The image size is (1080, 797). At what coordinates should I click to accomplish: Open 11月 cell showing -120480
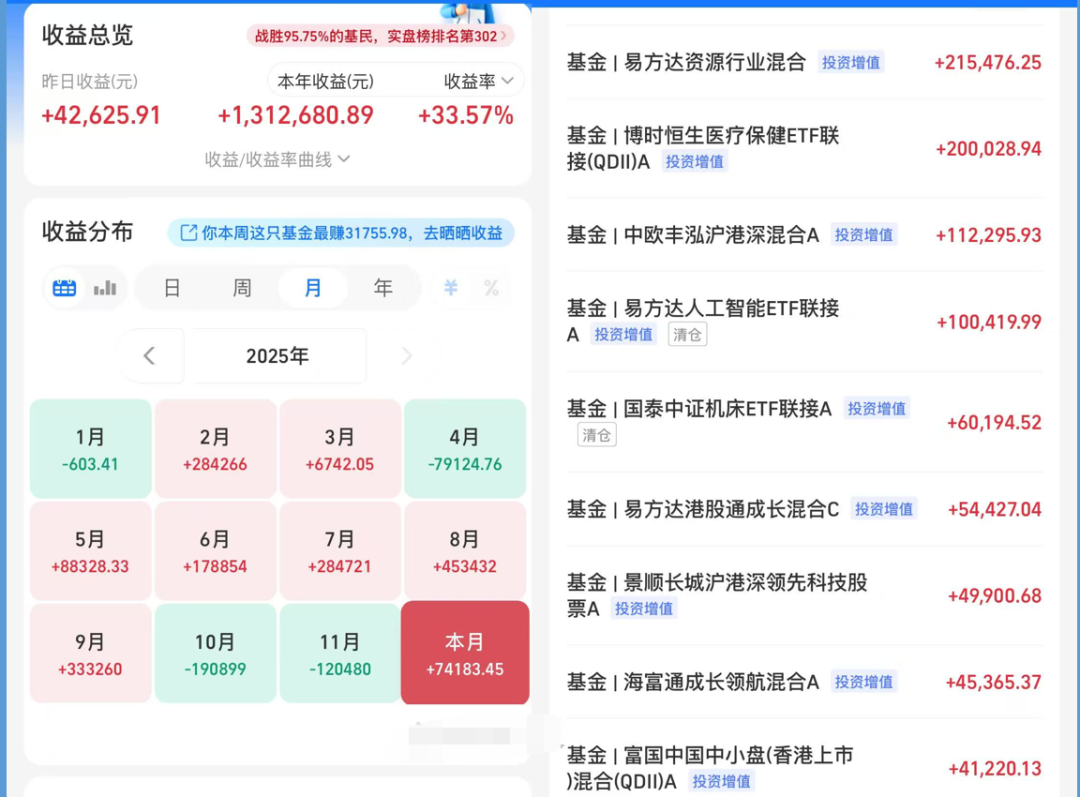[x=340, y=653]
